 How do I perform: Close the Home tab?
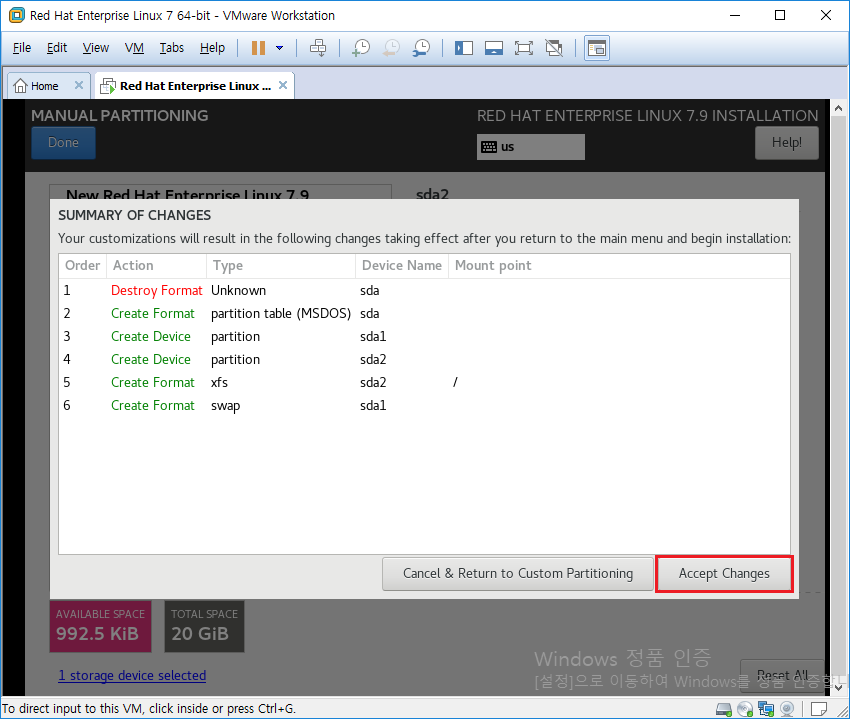click(x=79, y=85)
